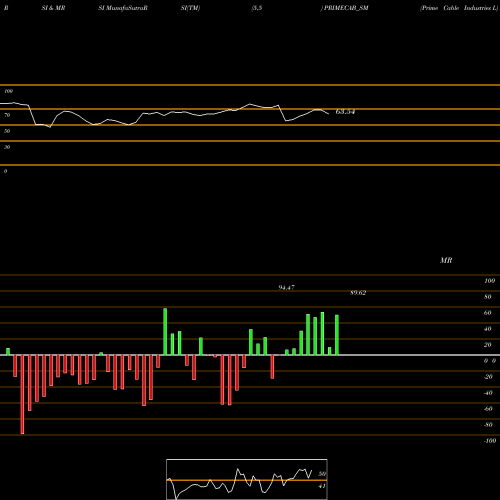Click the 'Prime Cable Industries L' company name
The width and height of the screenshot is (500, 500).
tap(459, 8)
